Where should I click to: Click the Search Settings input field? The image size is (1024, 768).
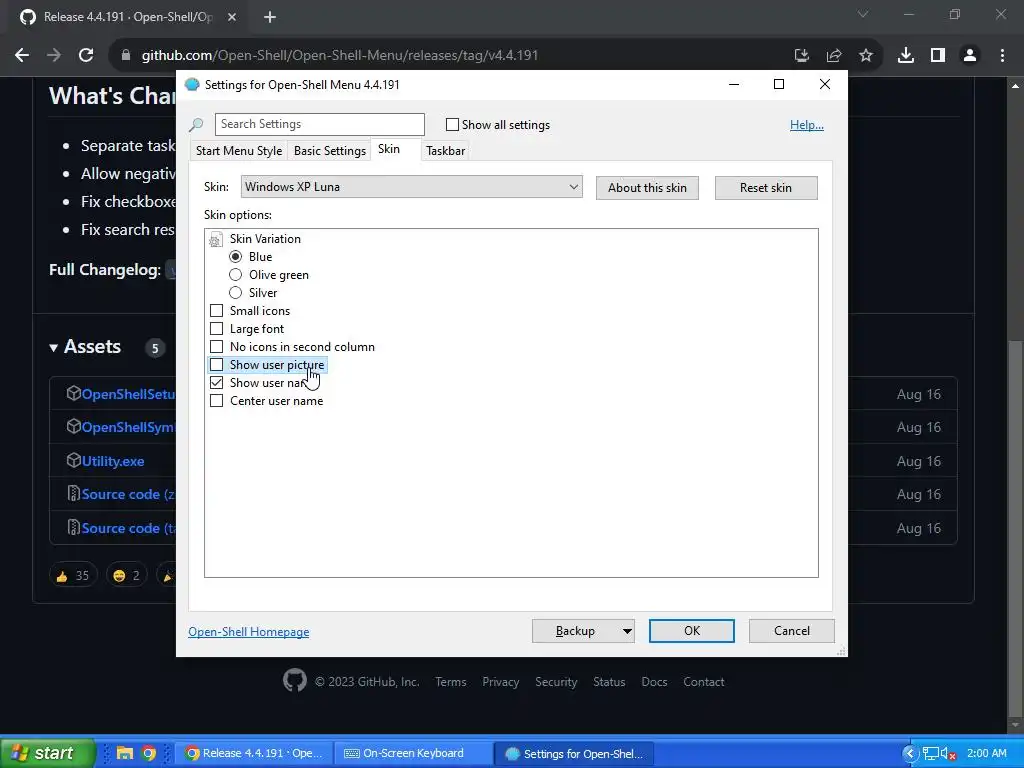tap(320, 124)
